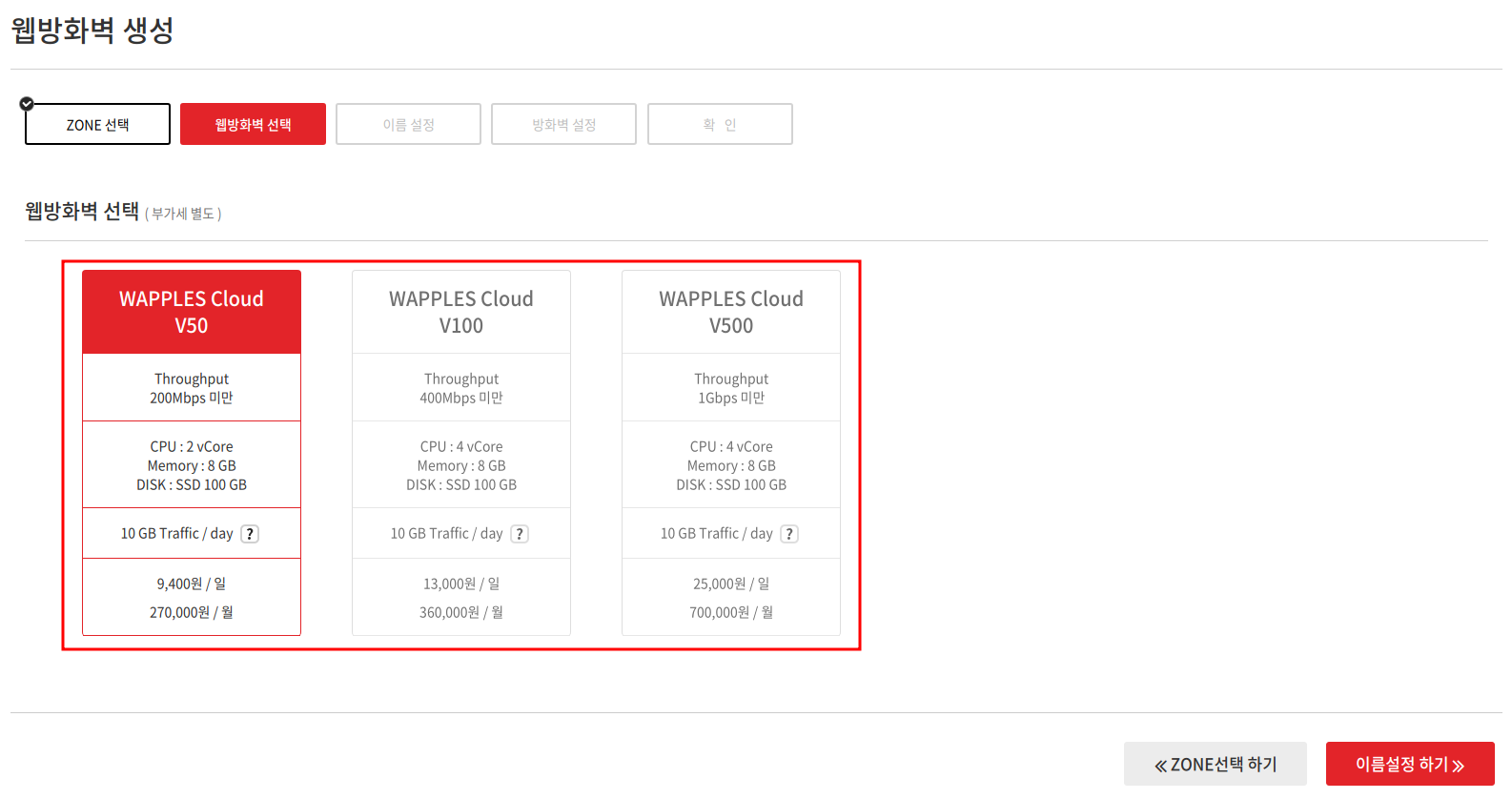This screenshot has height=799, width=1512.
Task: Select the WAPPLES Cloud V50 plan header
Action: [x=192, y=312]
